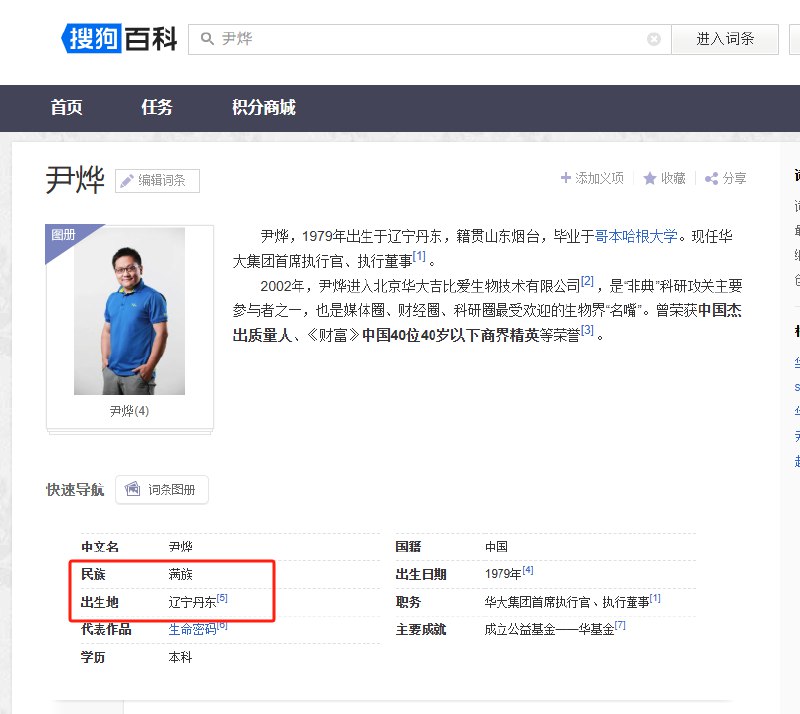Open reference [1] after 执行董事 in the intro
Screen dimensions: 800x714
pos(419,256)
